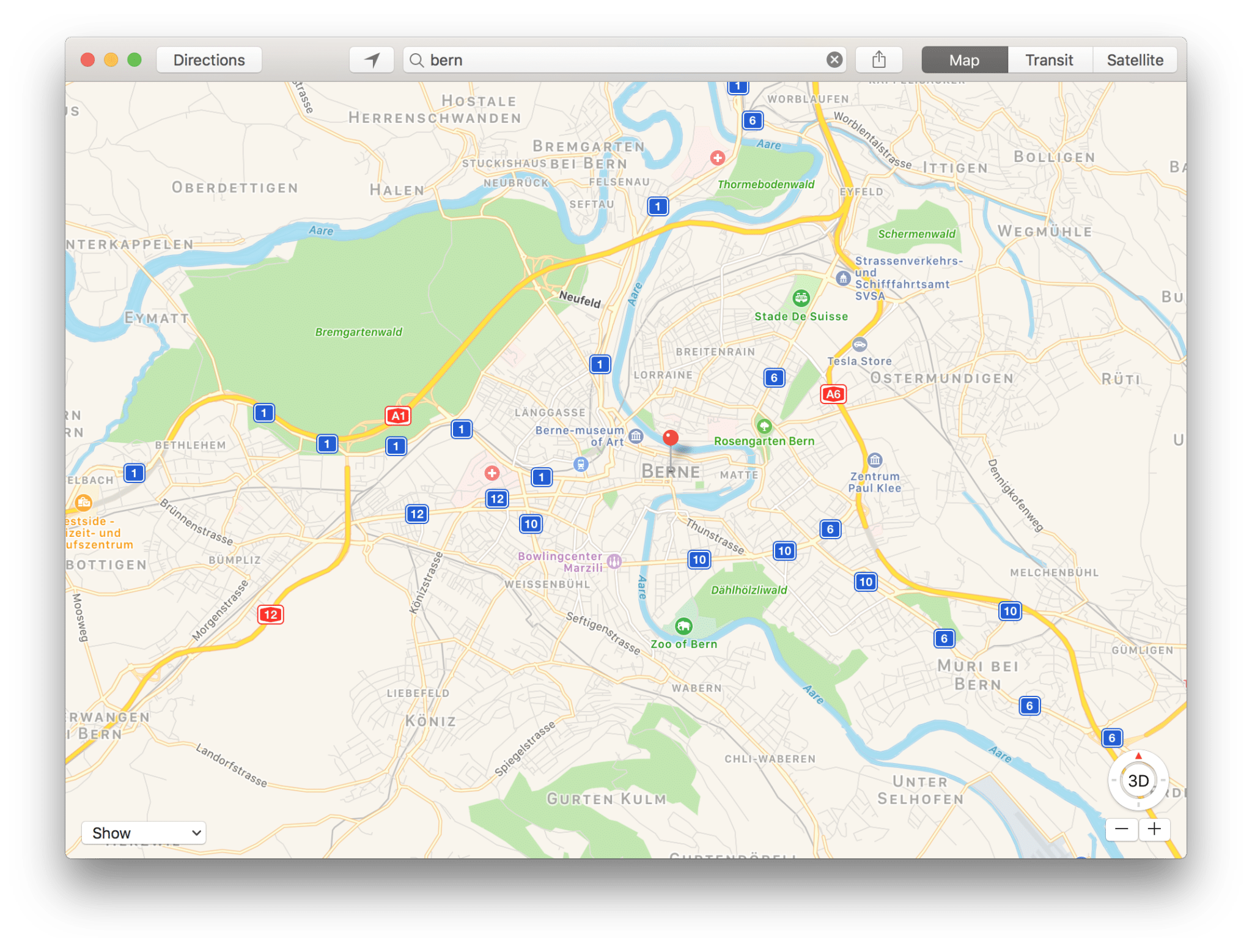The width and height of the screenshot is (1252, 952).
Task: Click the Bowlingcenter Marzili restaurant icon
Action: pyautogui.click(x=614, y=561)
